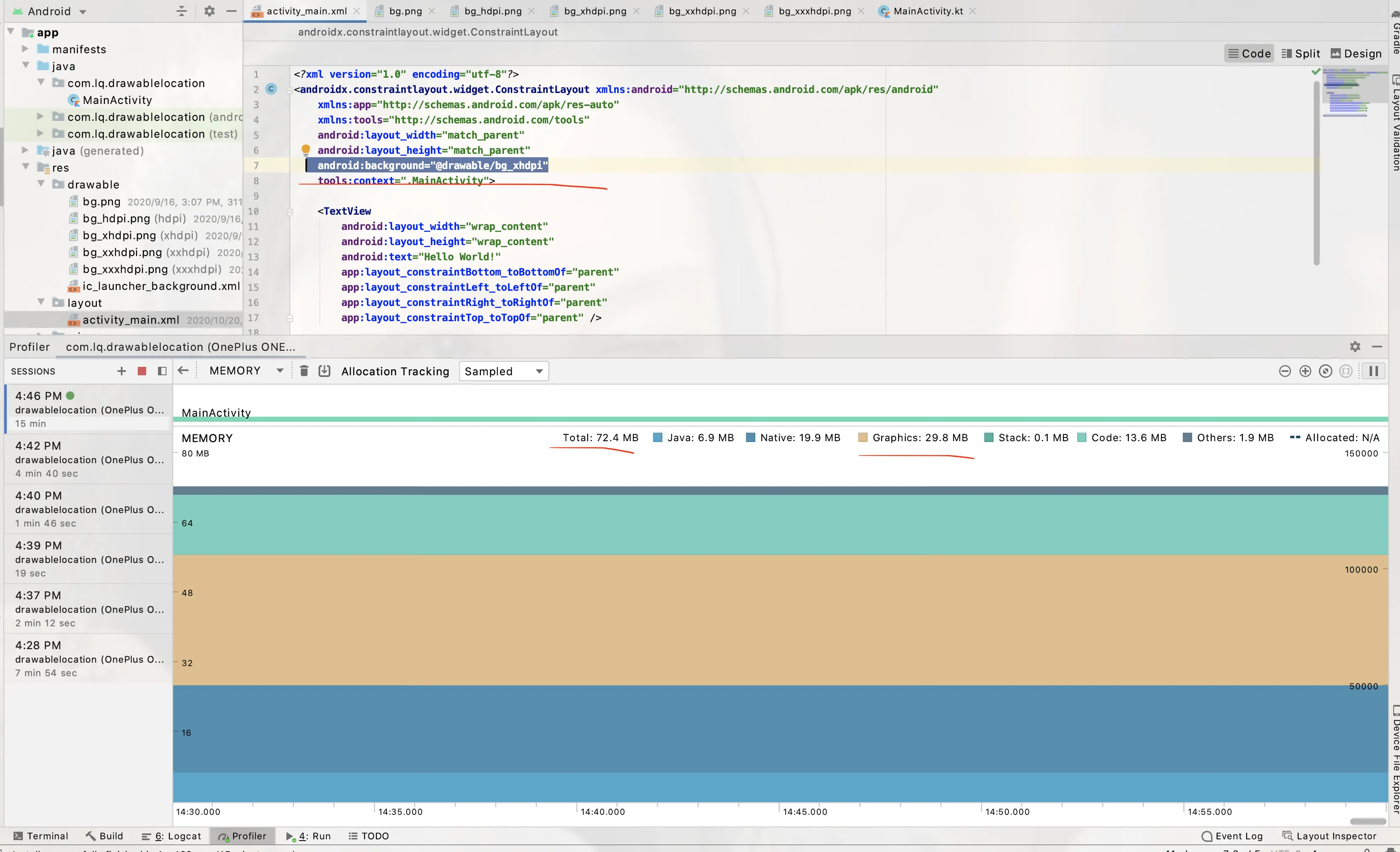This screenshot has width=1400, height=852.
Task: Select bg_xhdpi.png in drawable folder
Action: coord(119,235)
